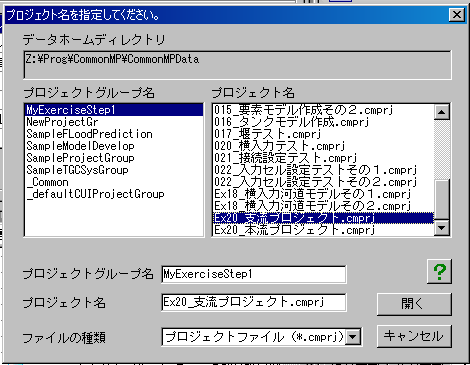Select SampleModelDevelop project group
Image resolution: width=470 pixels, height=365 pixels.
pos(114,146)
